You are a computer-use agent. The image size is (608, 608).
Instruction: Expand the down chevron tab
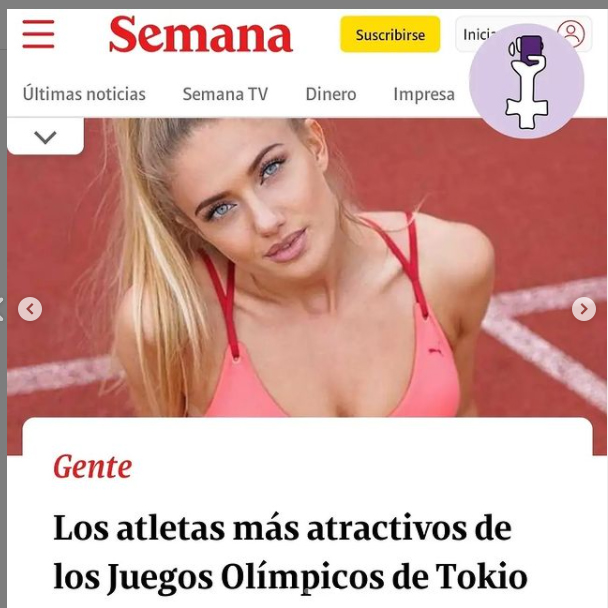pos(45,137)
